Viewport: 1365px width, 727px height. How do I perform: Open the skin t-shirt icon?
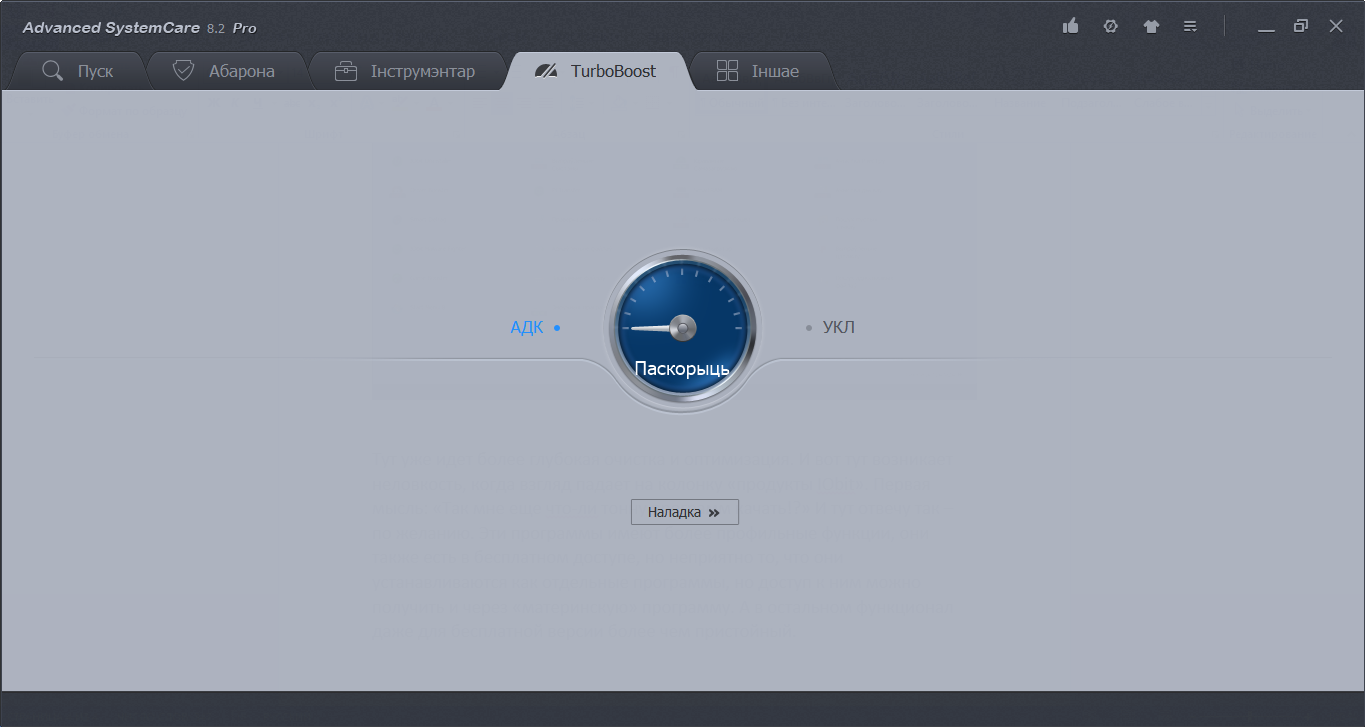click(x=1151, y=26)
